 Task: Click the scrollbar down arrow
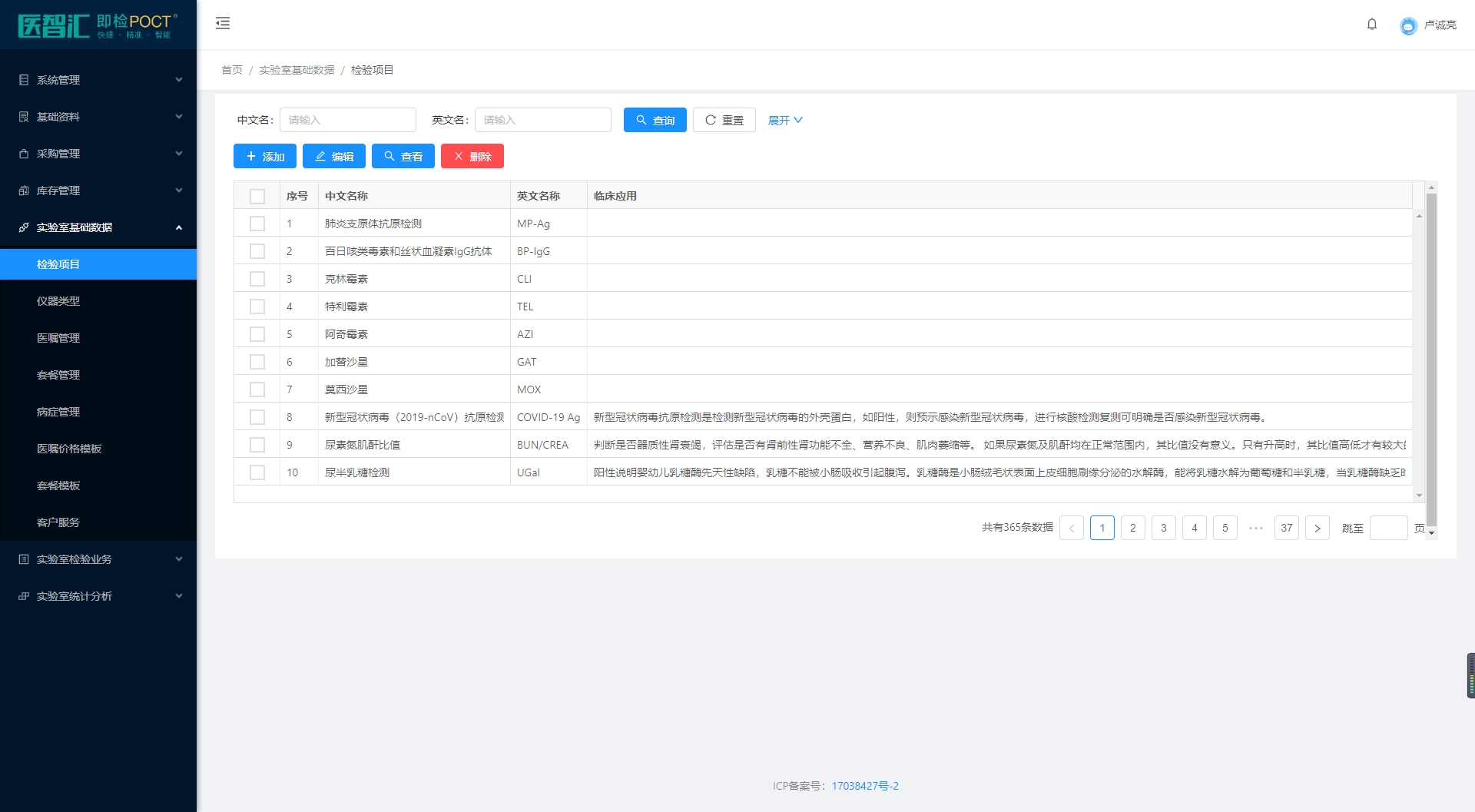tap(1431, 533)
